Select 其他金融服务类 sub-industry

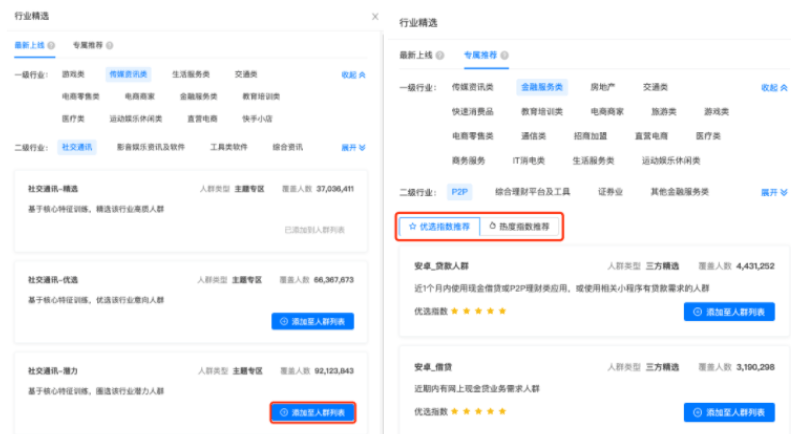(680, 192)
